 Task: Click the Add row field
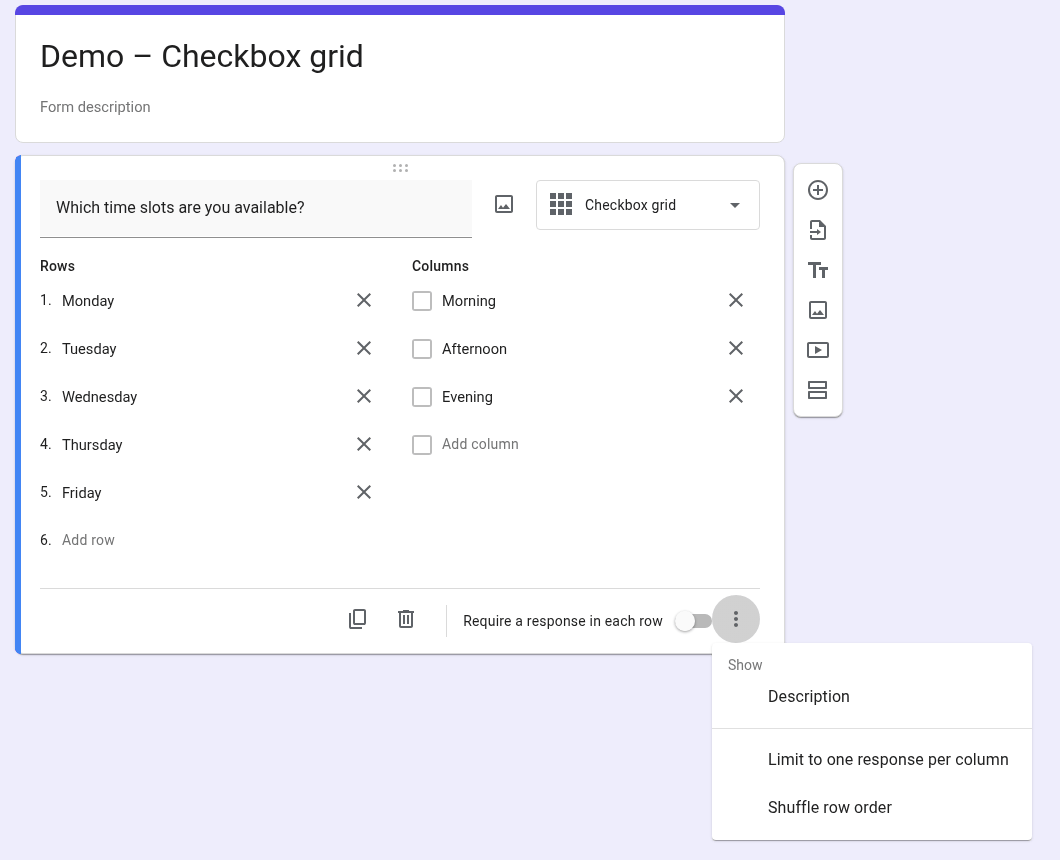(88, 540)
